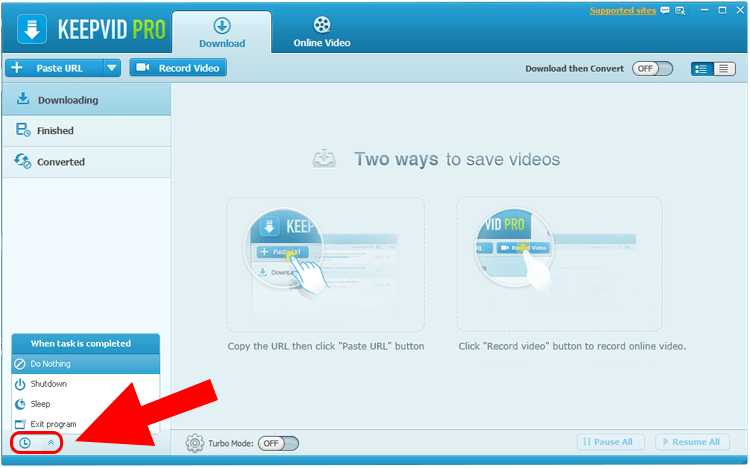Image resolution: width=750 pixels, height=468 pixels.
Task: Switch to the Download tab
Action: (x=222, y=33)
